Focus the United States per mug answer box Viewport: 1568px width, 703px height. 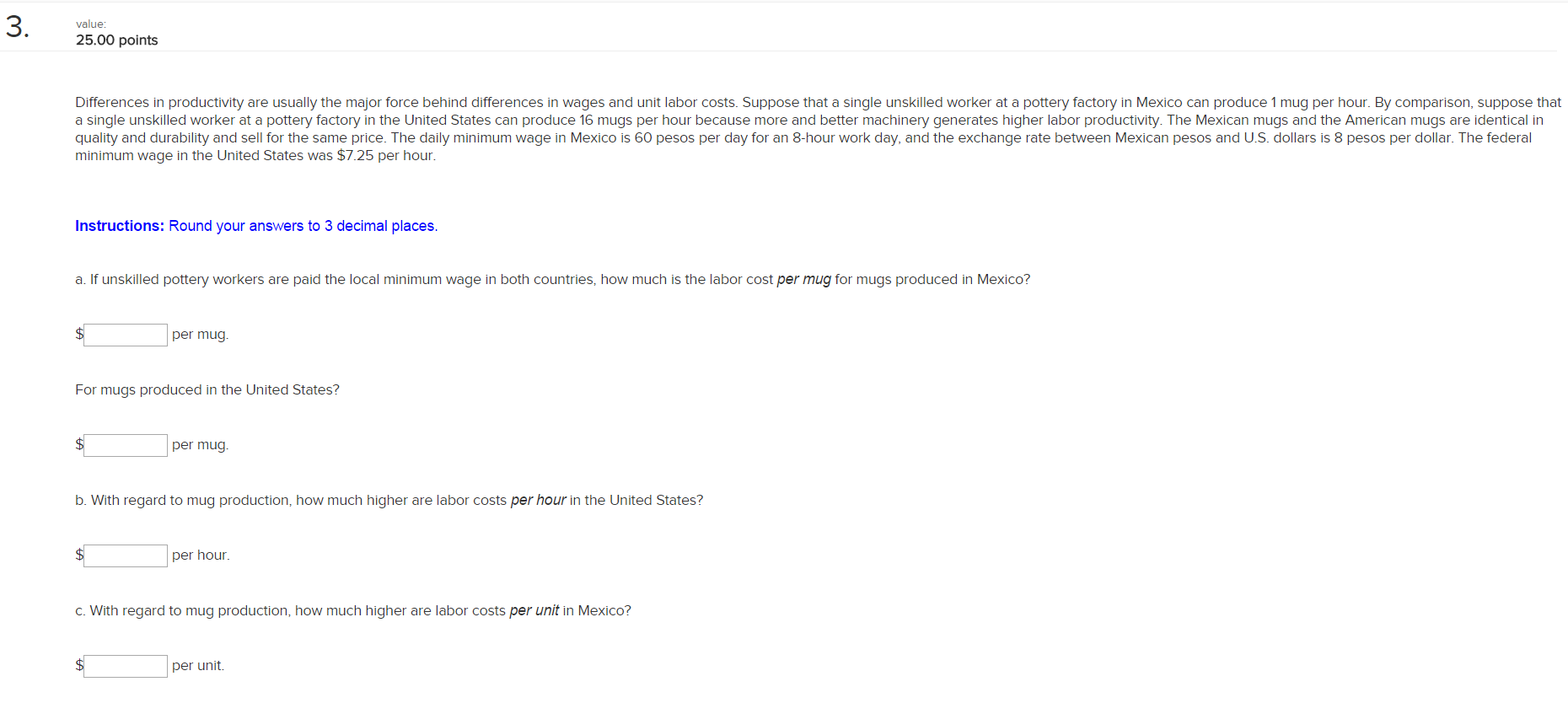coord(126,445)
